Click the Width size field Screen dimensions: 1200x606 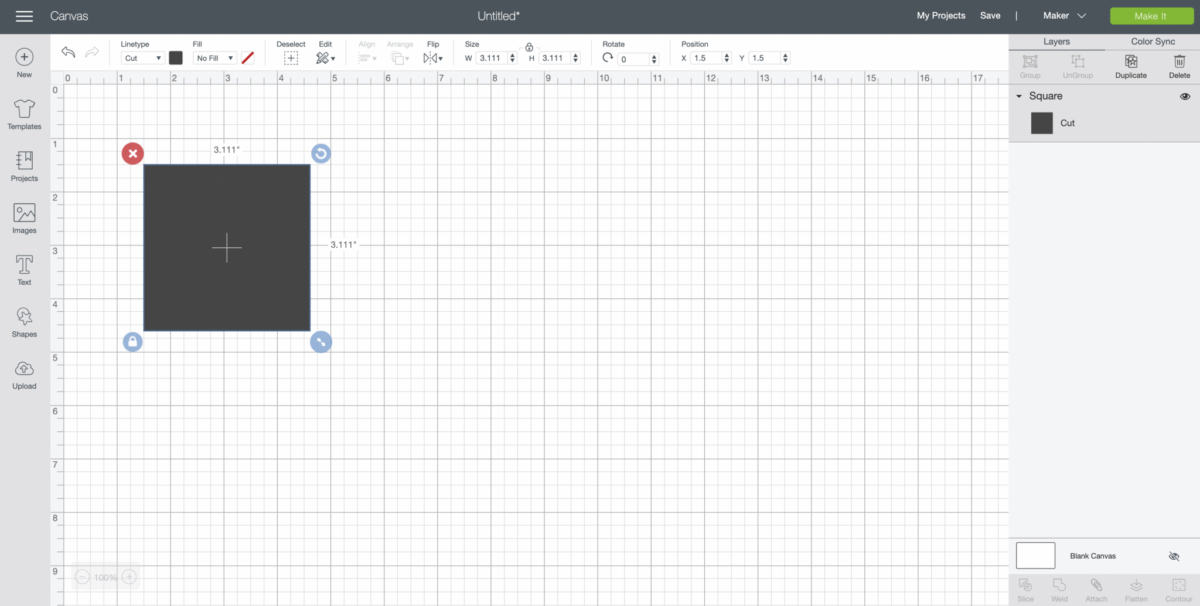click(x=491, y=58)
